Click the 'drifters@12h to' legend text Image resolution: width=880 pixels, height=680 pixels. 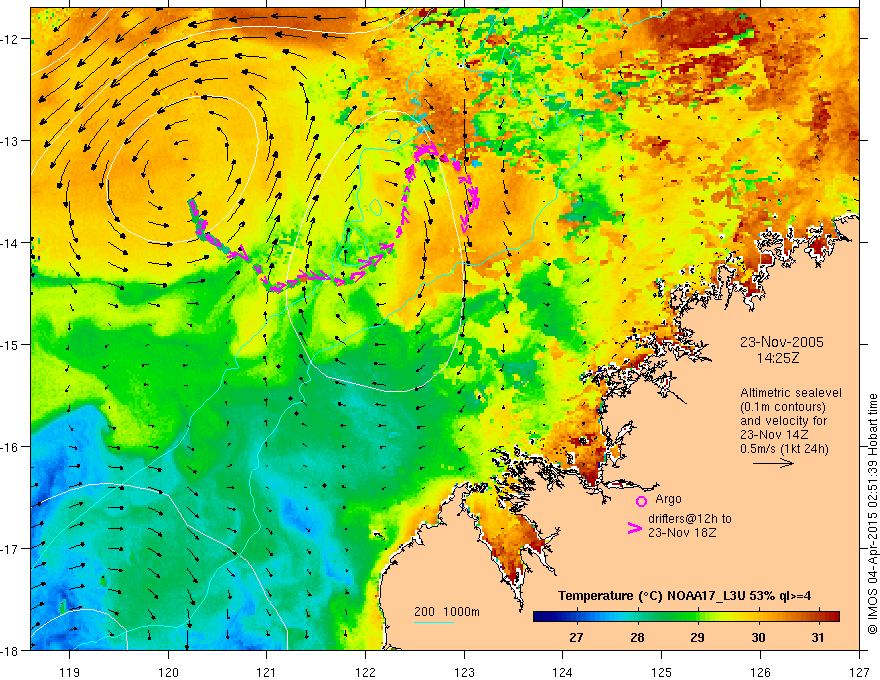[690, 519]
